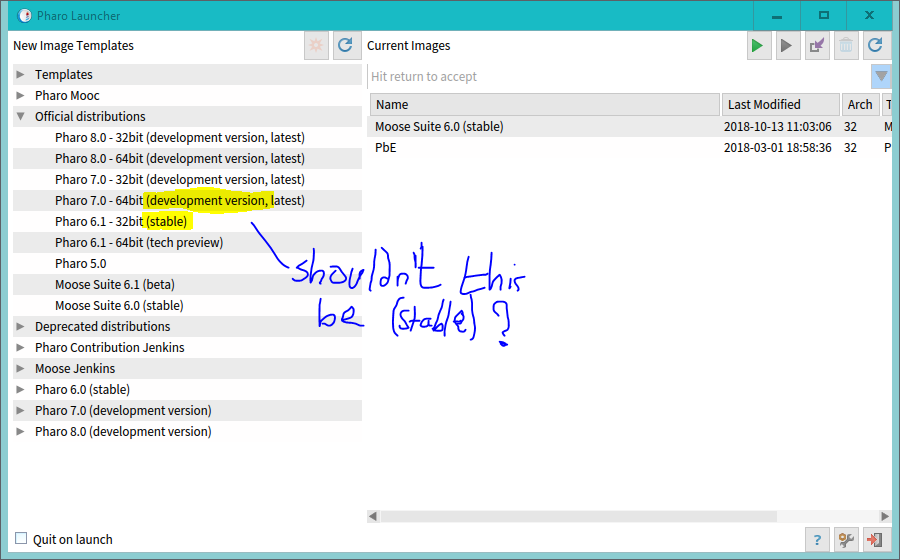This screenshot has height=560, width=900.
Task: Click the scroll left arrow of images table
Action: pos(373,516)
